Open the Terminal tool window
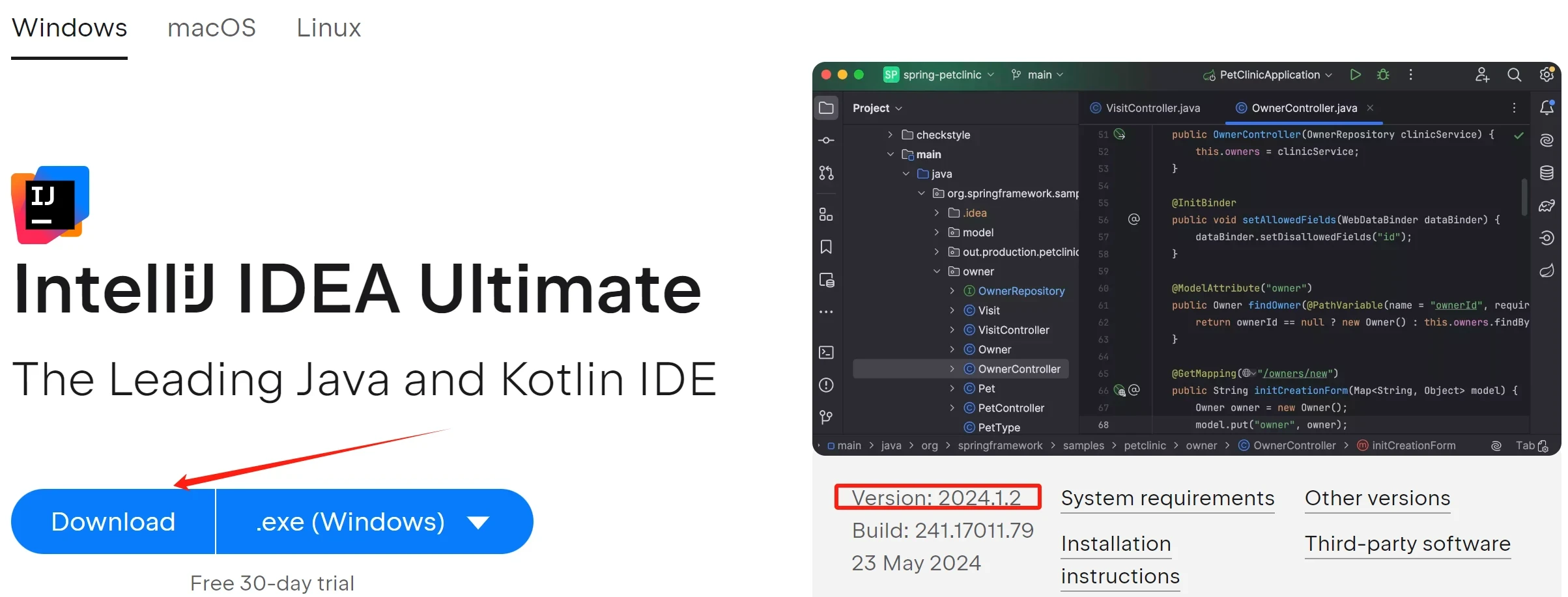 point(826,352)
